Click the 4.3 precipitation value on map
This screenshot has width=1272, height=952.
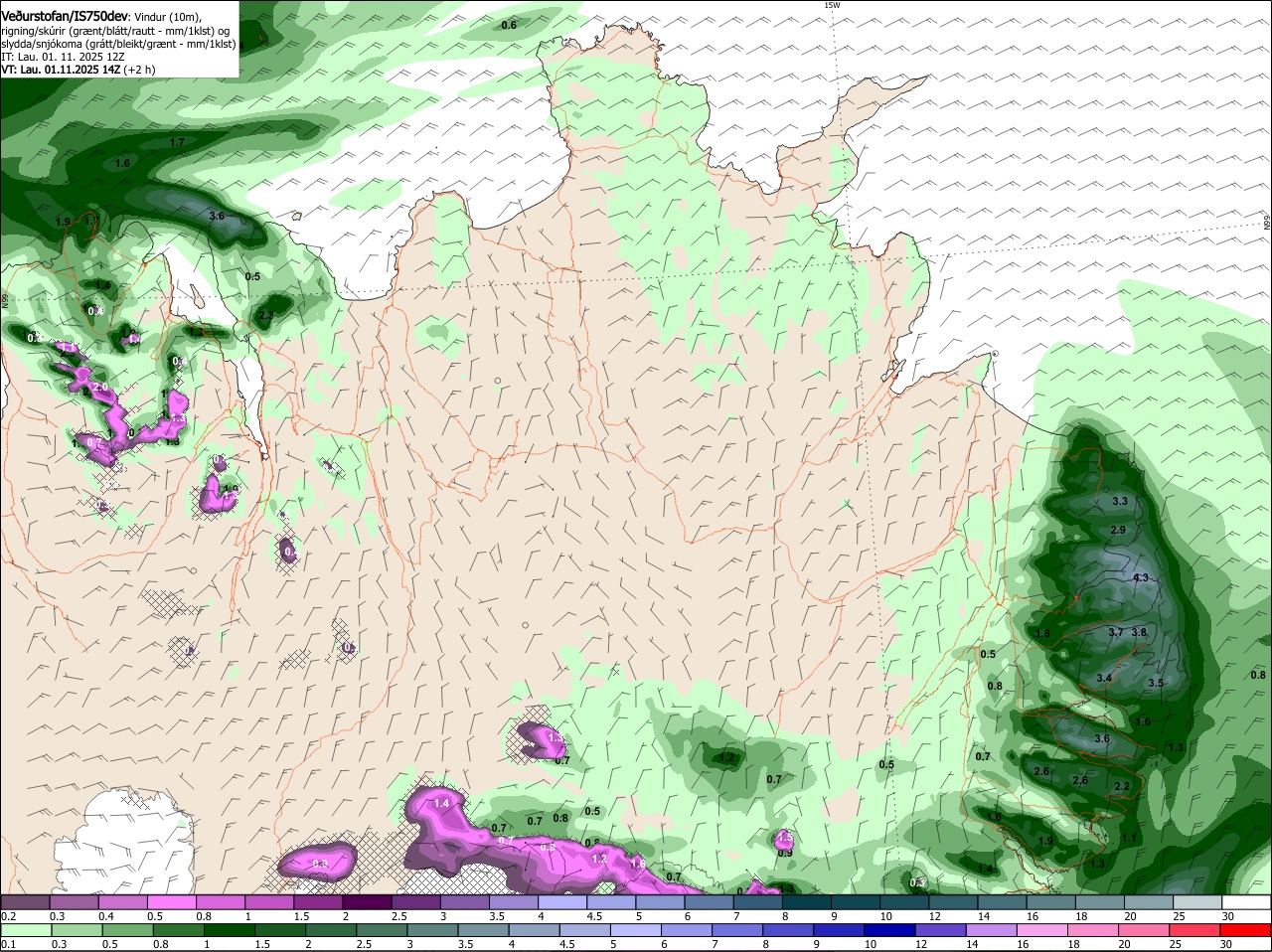click(1140, 577)
